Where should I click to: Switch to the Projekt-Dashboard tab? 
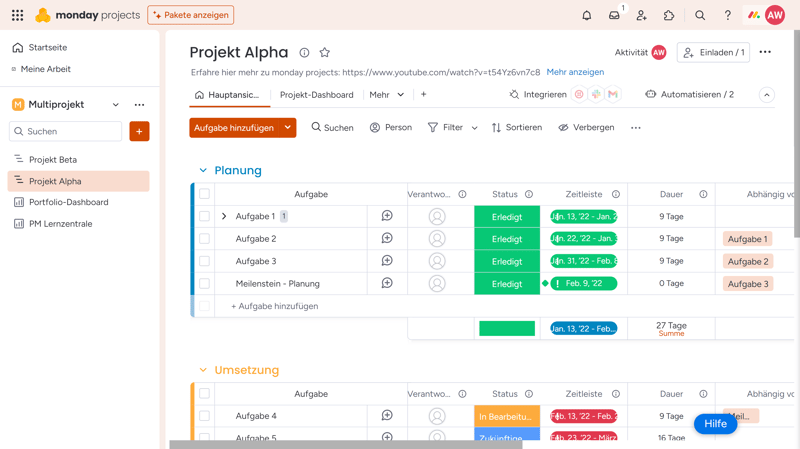[x=316, y=95]
